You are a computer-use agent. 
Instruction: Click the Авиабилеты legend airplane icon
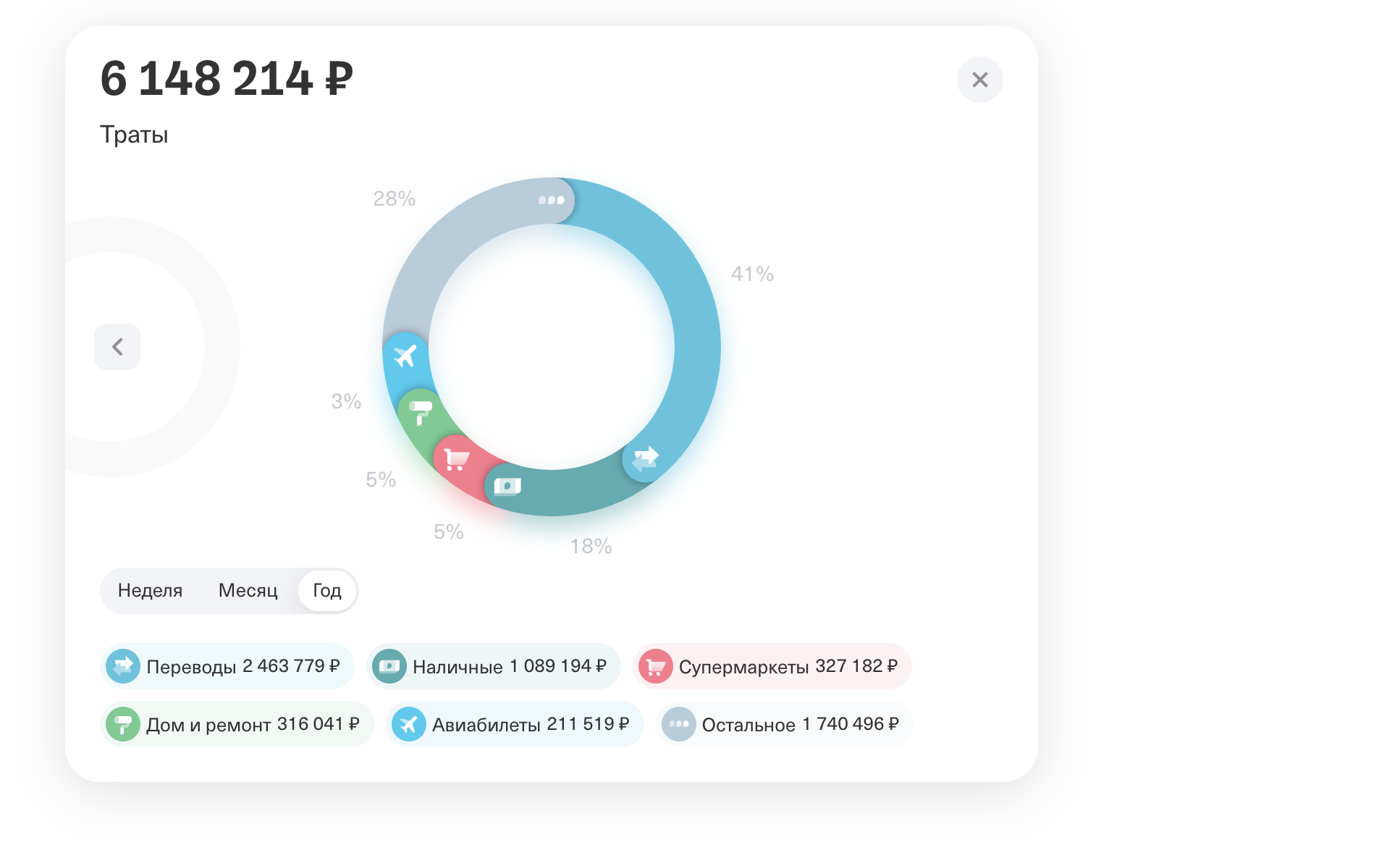point(409,724)
